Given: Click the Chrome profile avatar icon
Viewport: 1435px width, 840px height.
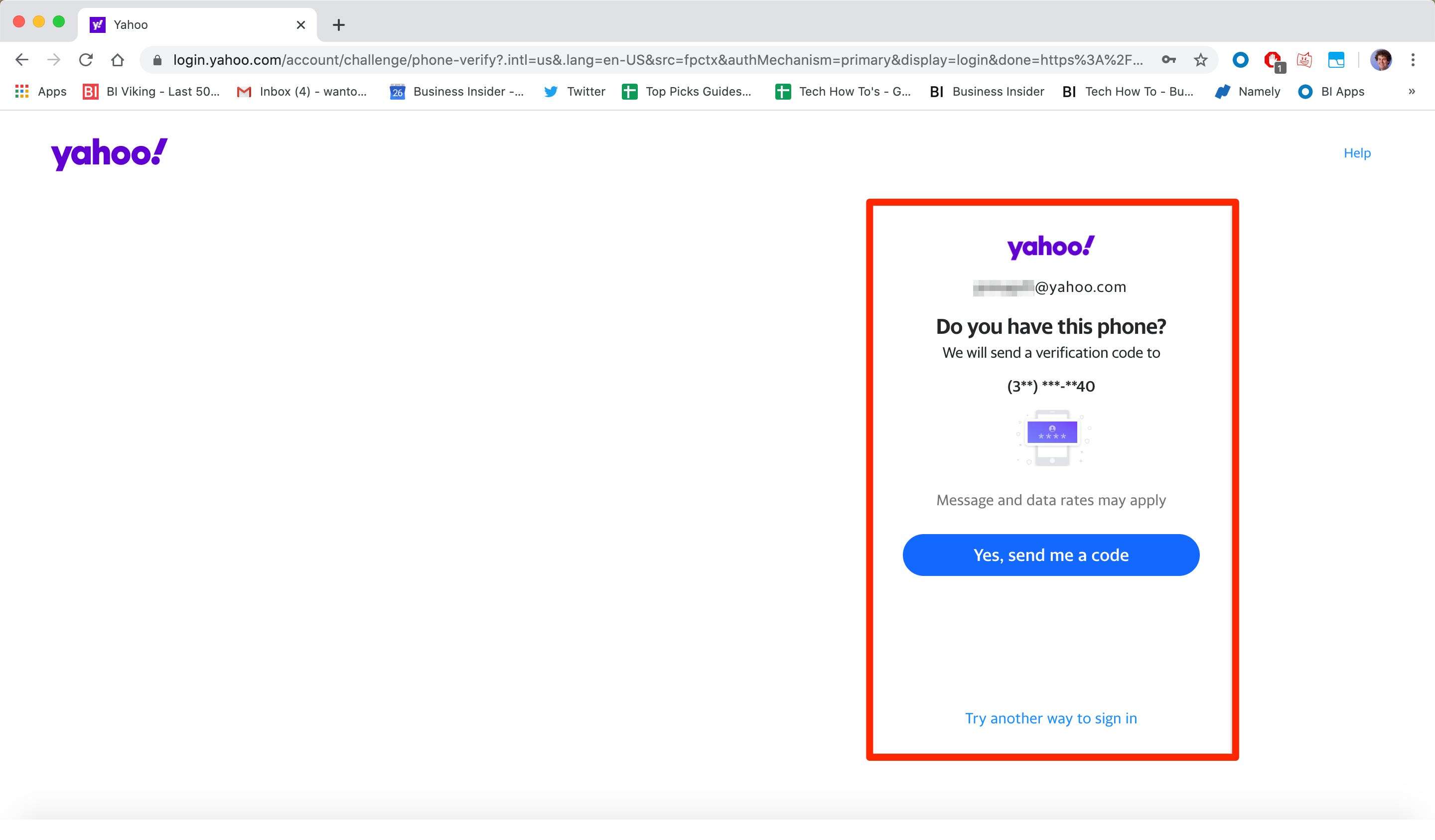Looking at the screenshot, I should pyautogui.click(x=1381, y=60).
